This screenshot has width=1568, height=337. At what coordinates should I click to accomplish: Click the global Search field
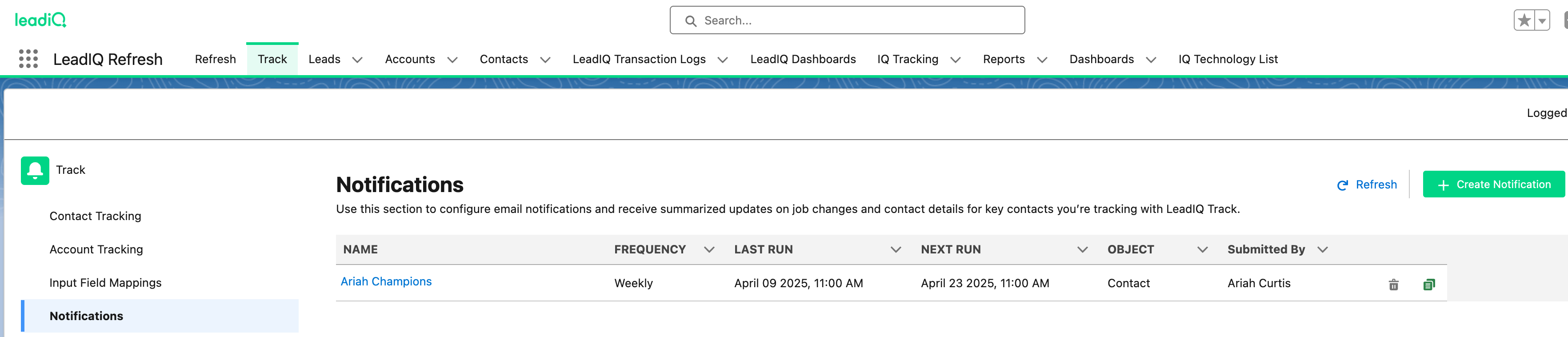(x=847, y=21)
